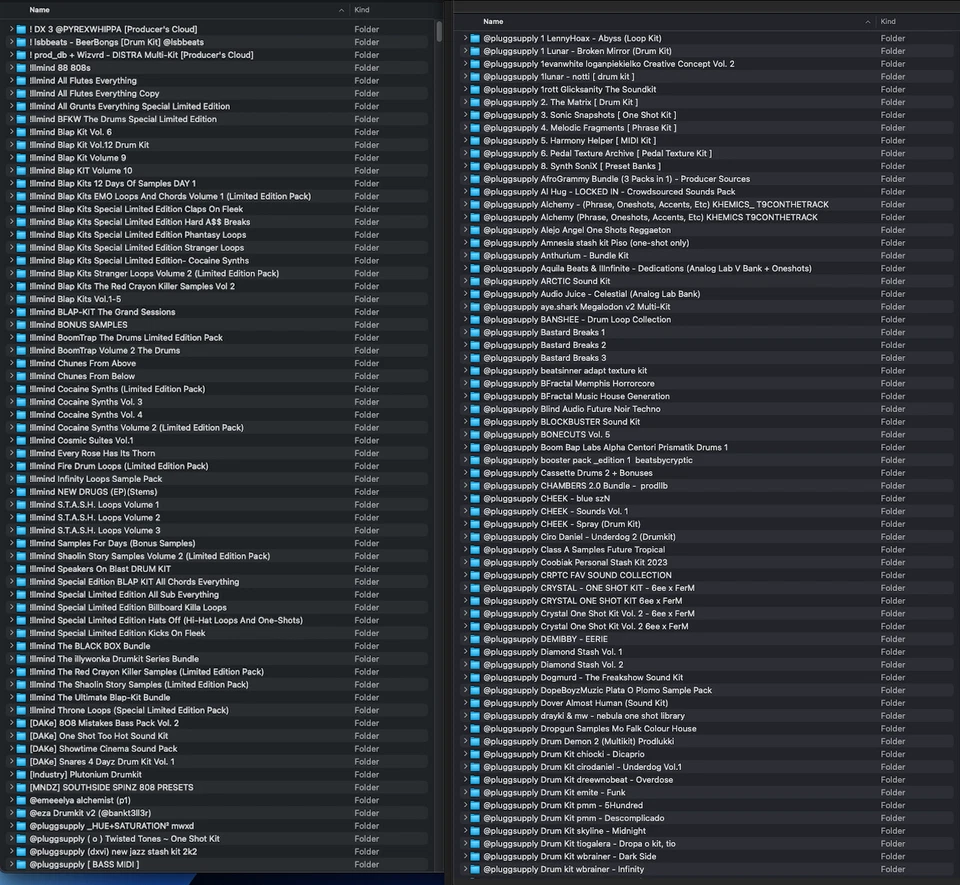
Task: Click folder icon of !llmind Cosmic Suites Vol.1
Action: pos(21,441)
